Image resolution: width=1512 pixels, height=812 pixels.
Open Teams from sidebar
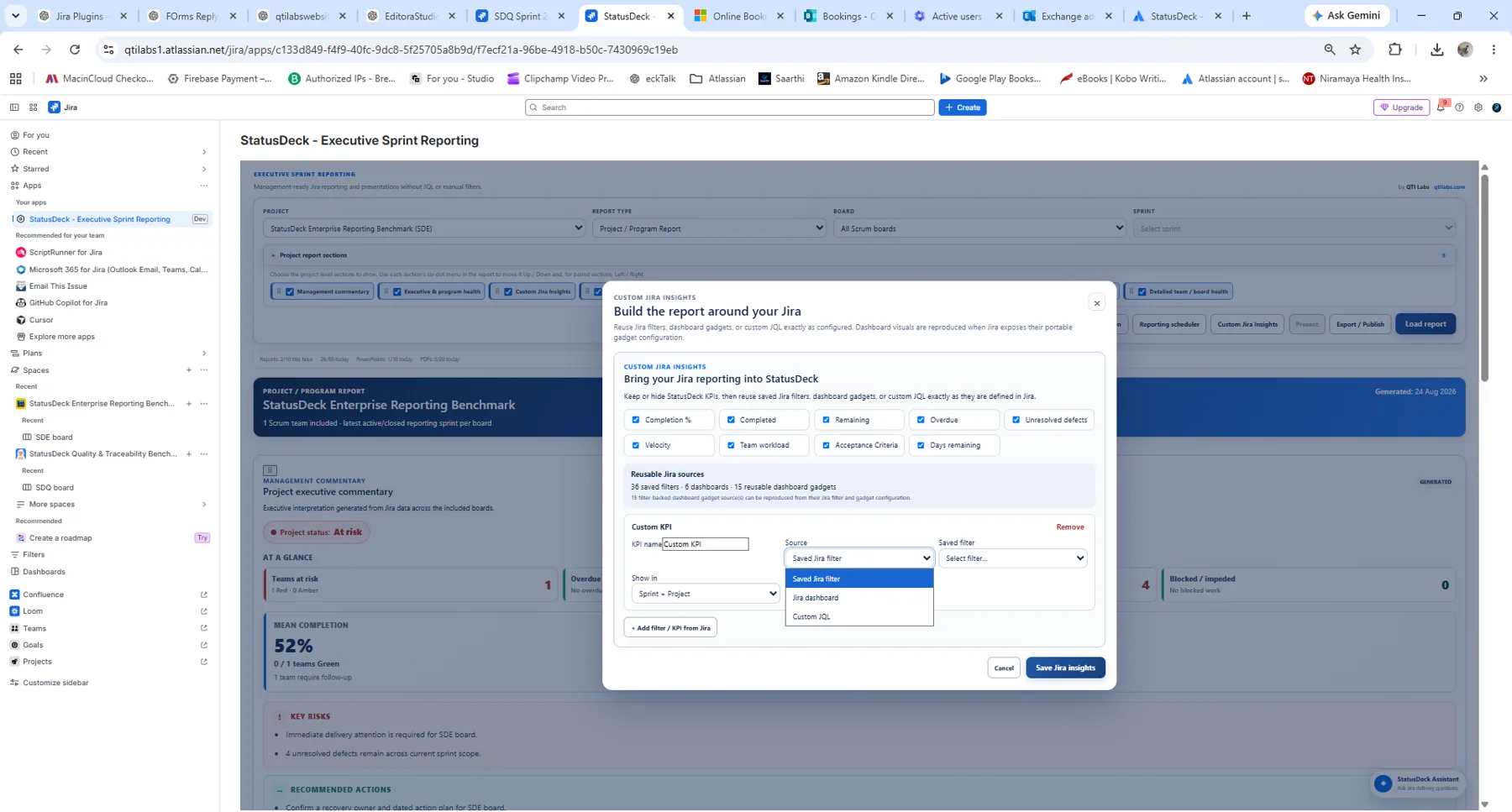34,628
